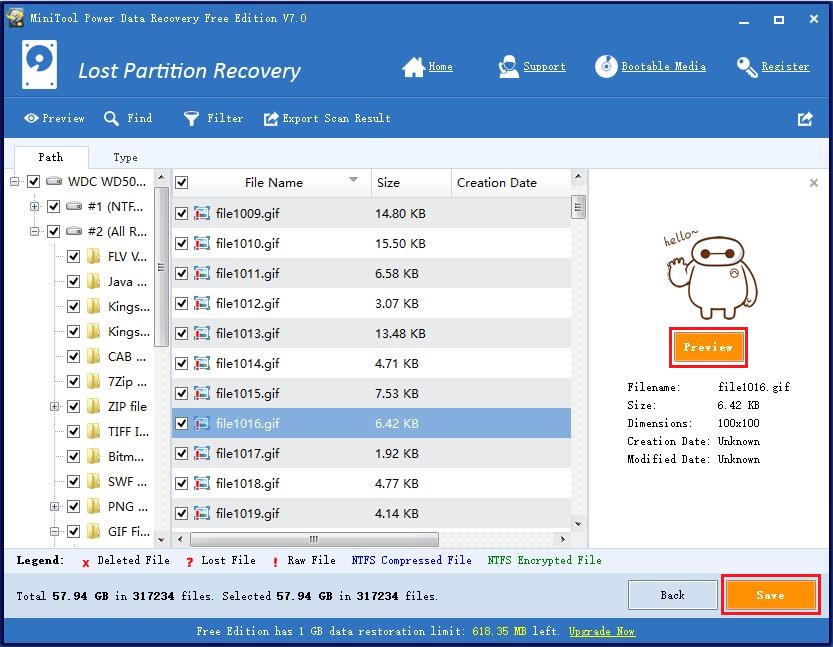The height and width of the screenshot is (647, 833).
Task: Click the hard disk logo in header
Action: pos(39,64)
